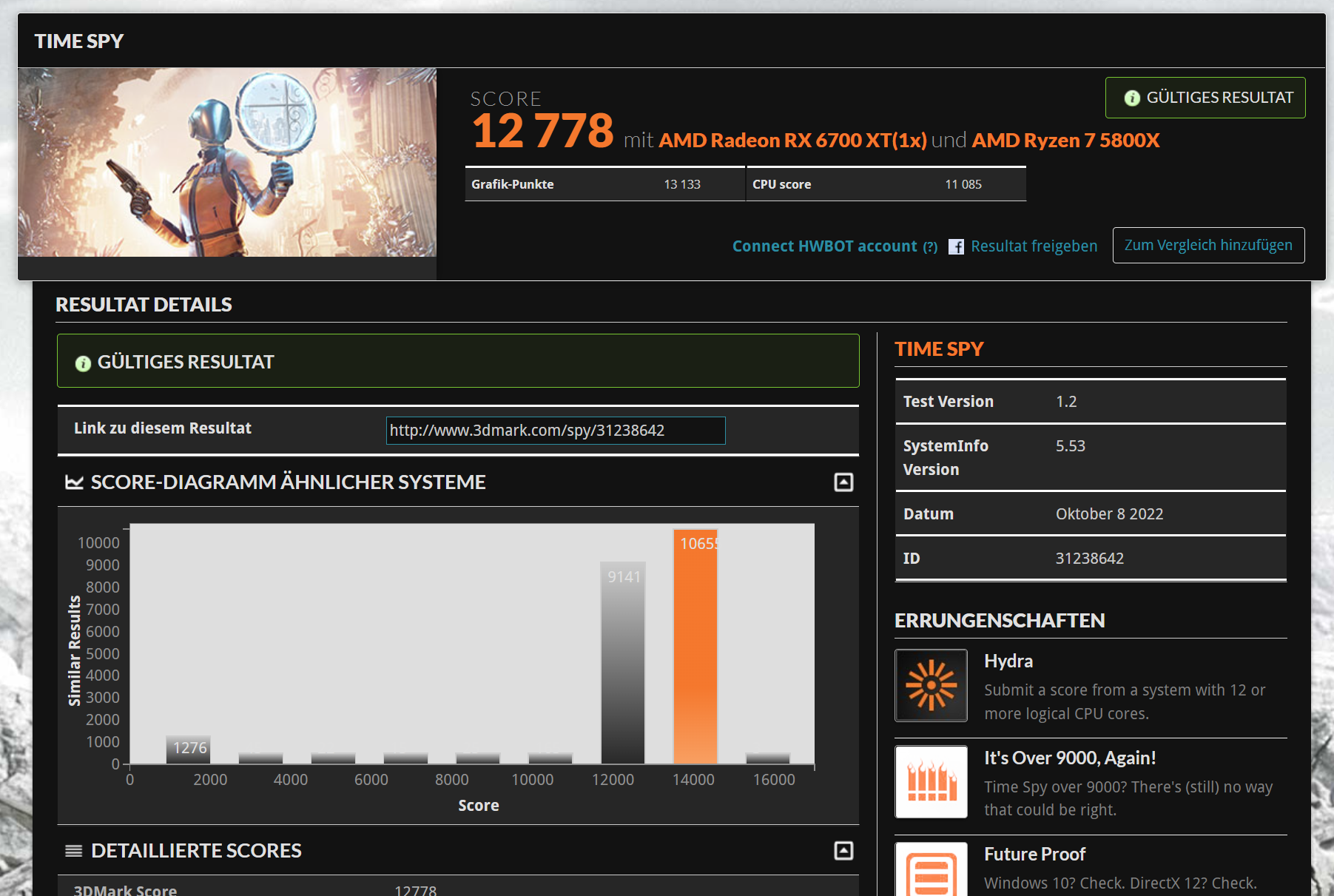Click the chart icon beside Score-Diagramm heading
The height and width of the screenshot is (896, 1334).
click(74, 482)
